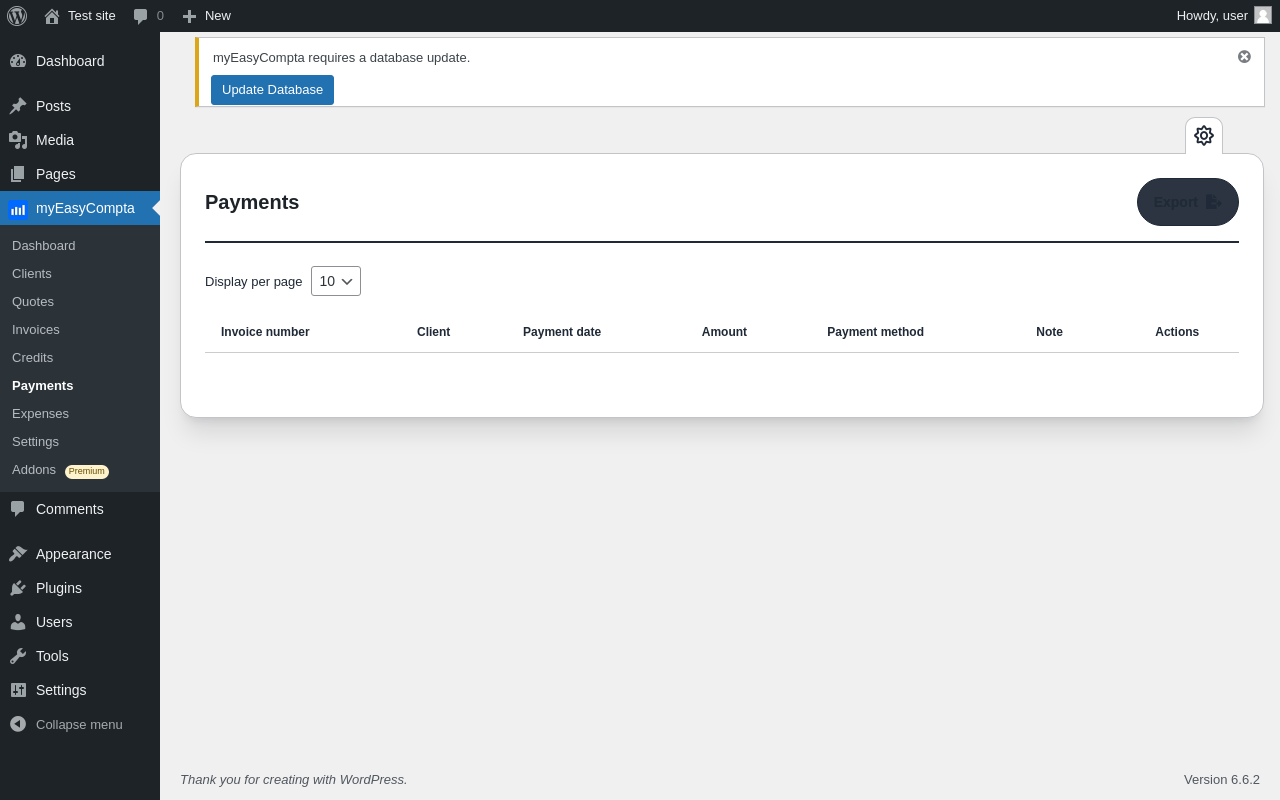Screen dimensions: 1280x800
Task: Open the gear settings icon above Payments
Action: tap(1204, 136)
